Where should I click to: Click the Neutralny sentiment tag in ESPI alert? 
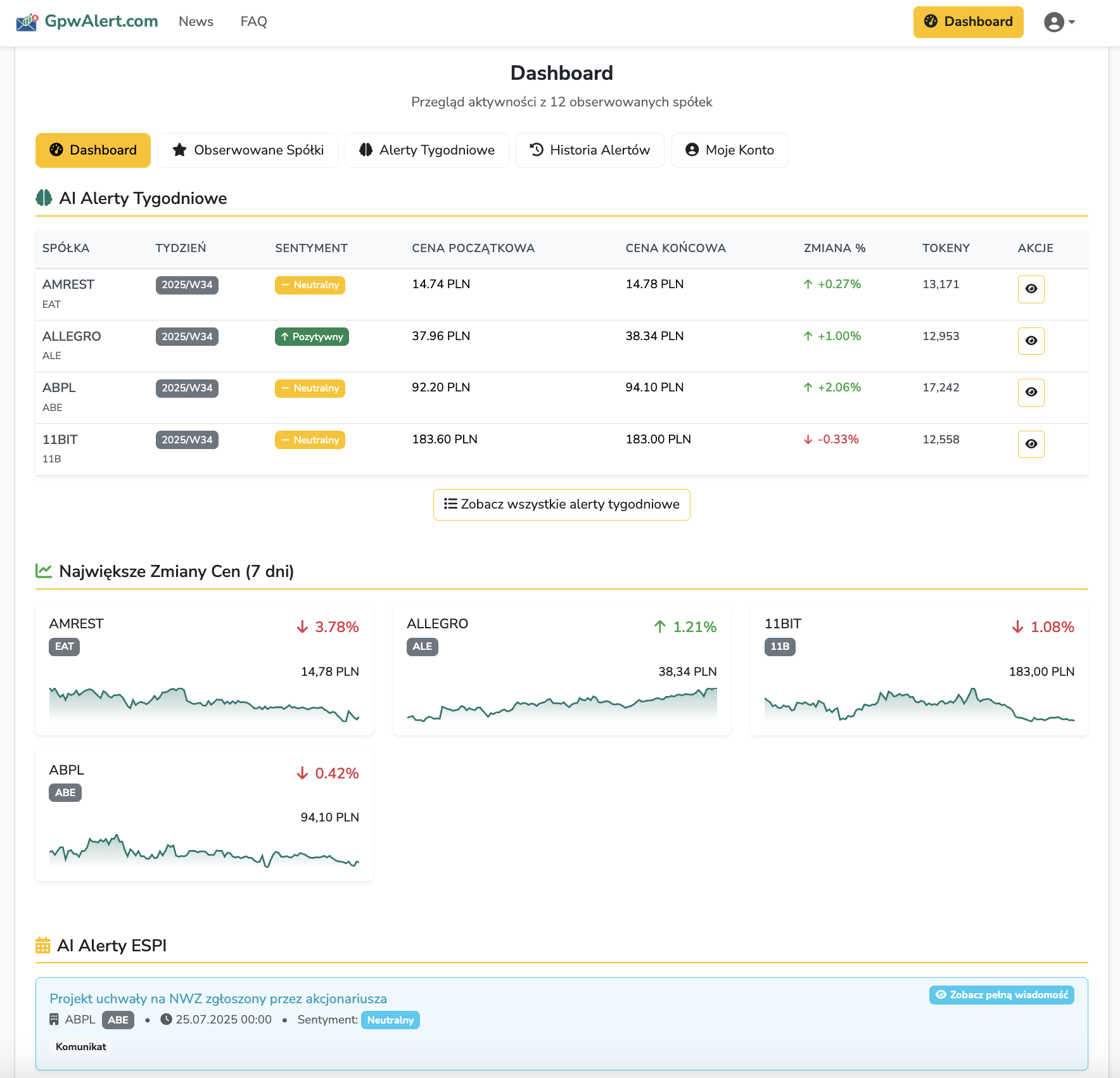click(390, 1020)
